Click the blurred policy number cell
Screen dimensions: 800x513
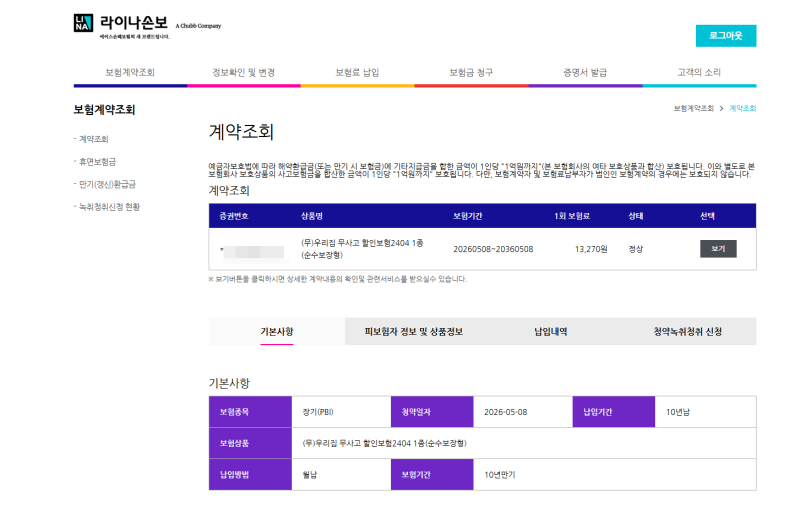click(254, 252)
